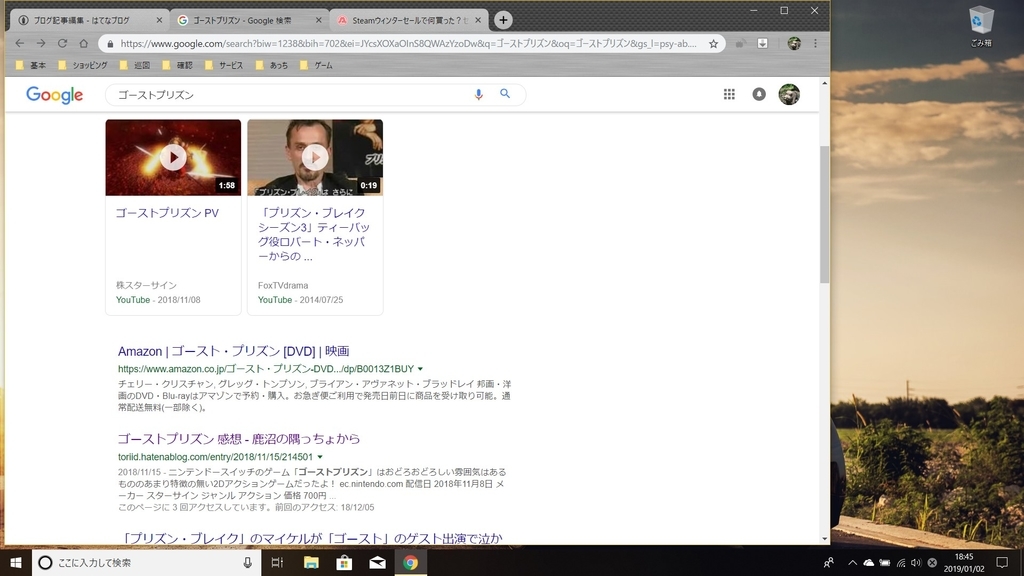
Task: Go back in Chrome history
Action: click(x=20, y=43)
